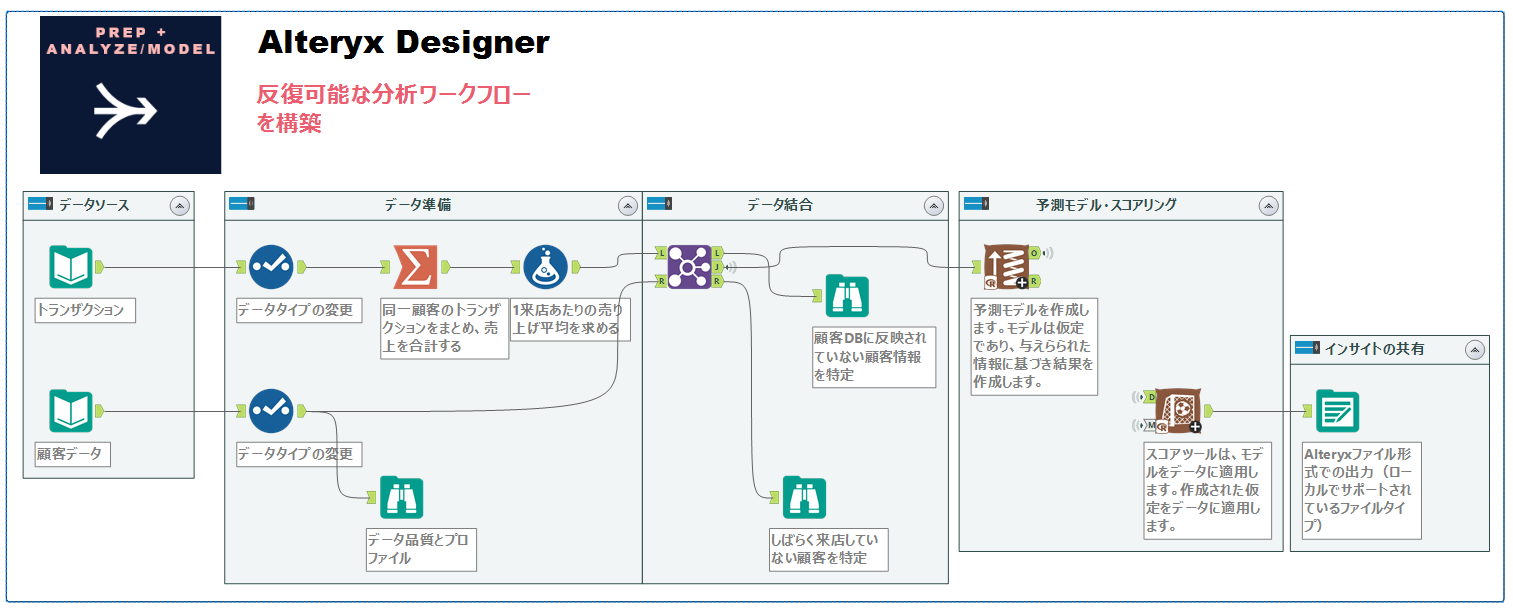
Task: Click the 1来店あたりの売り上げ平均を求める annotation
Action: coord(570,319)
